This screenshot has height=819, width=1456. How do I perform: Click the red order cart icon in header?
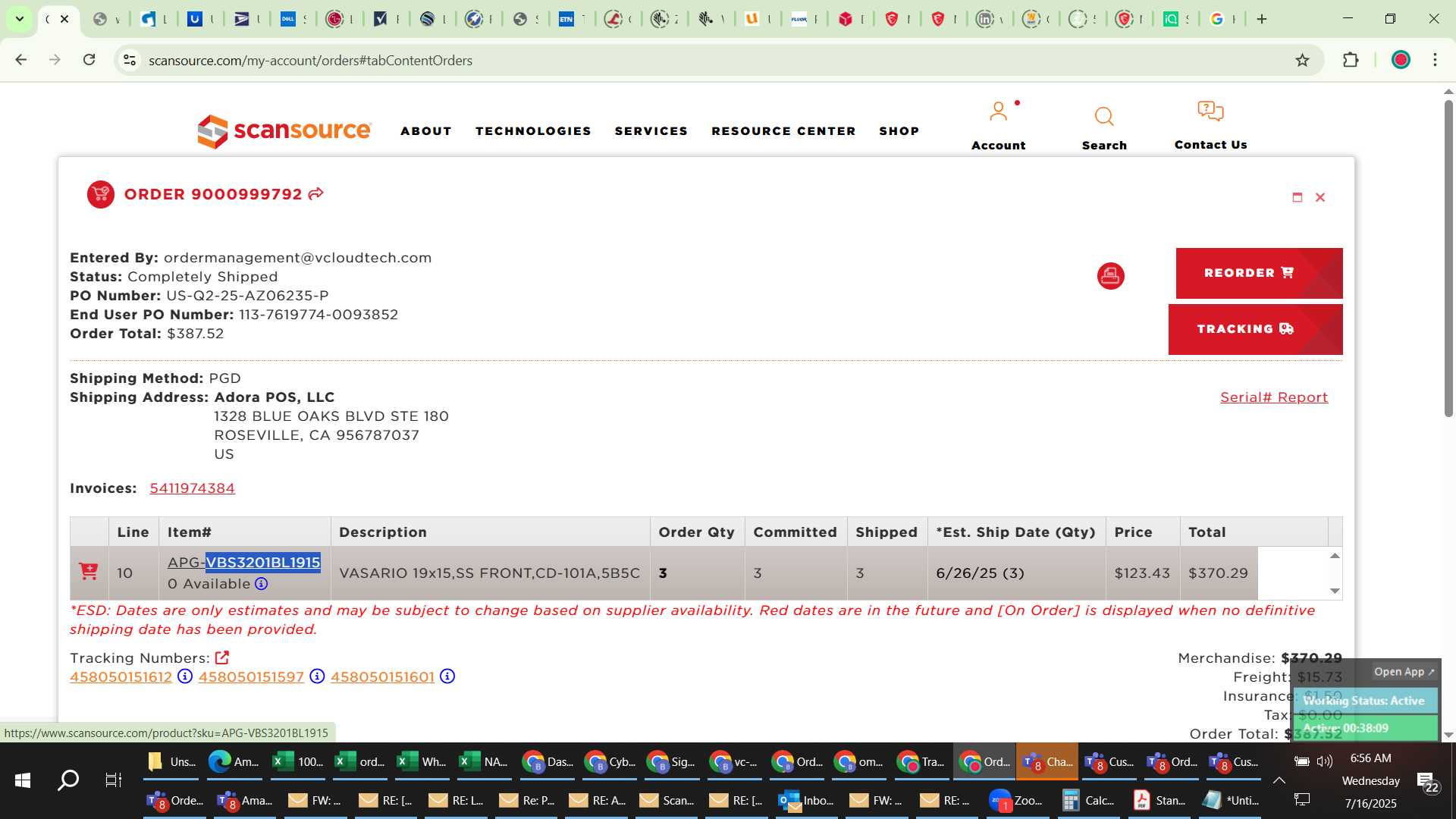pos(101,195)
